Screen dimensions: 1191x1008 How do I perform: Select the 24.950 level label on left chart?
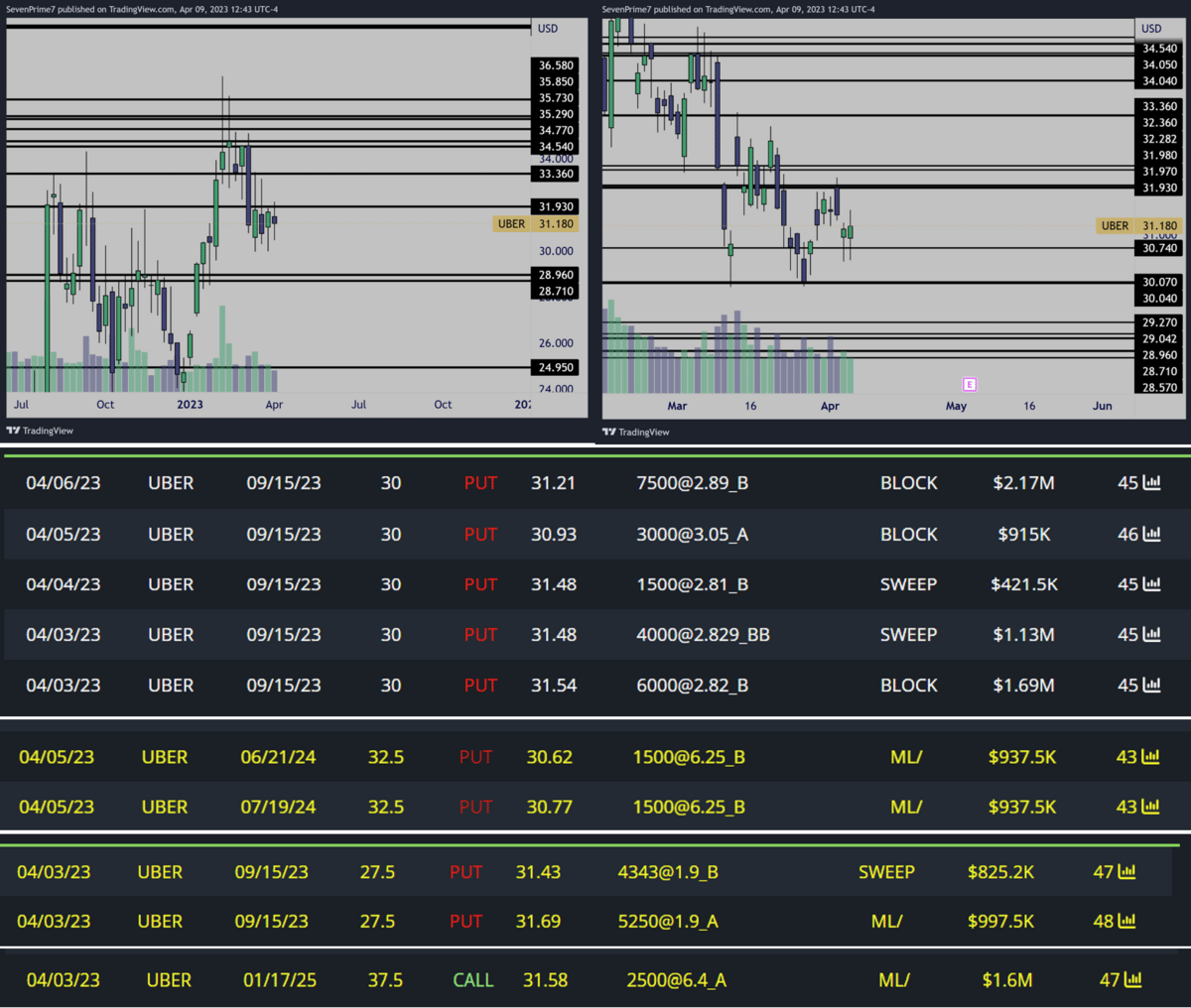pos(556,367)
